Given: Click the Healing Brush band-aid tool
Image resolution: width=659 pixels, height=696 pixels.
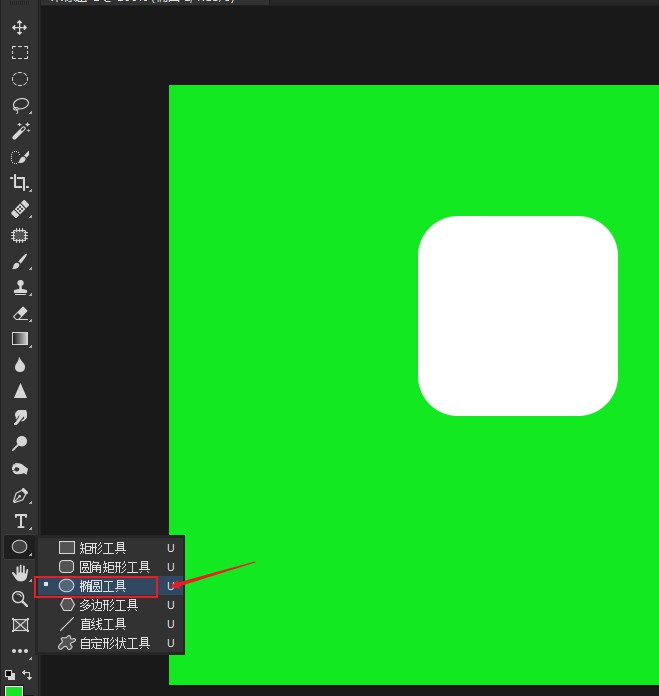Looking at the screenshot, I should pos(19,209).
